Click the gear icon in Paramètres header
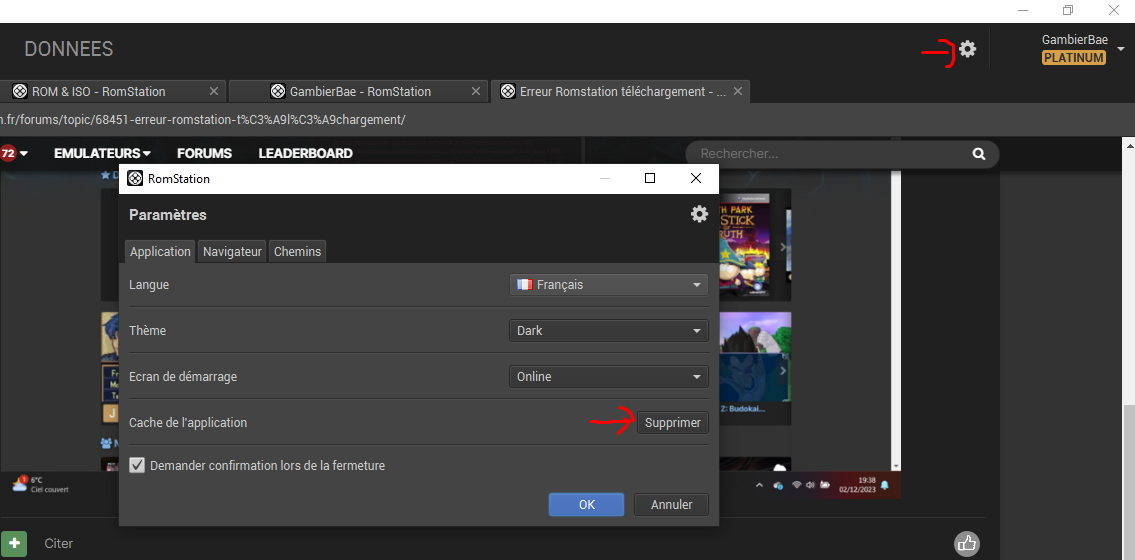The image size is (1135, 560). tap(699, 214)
